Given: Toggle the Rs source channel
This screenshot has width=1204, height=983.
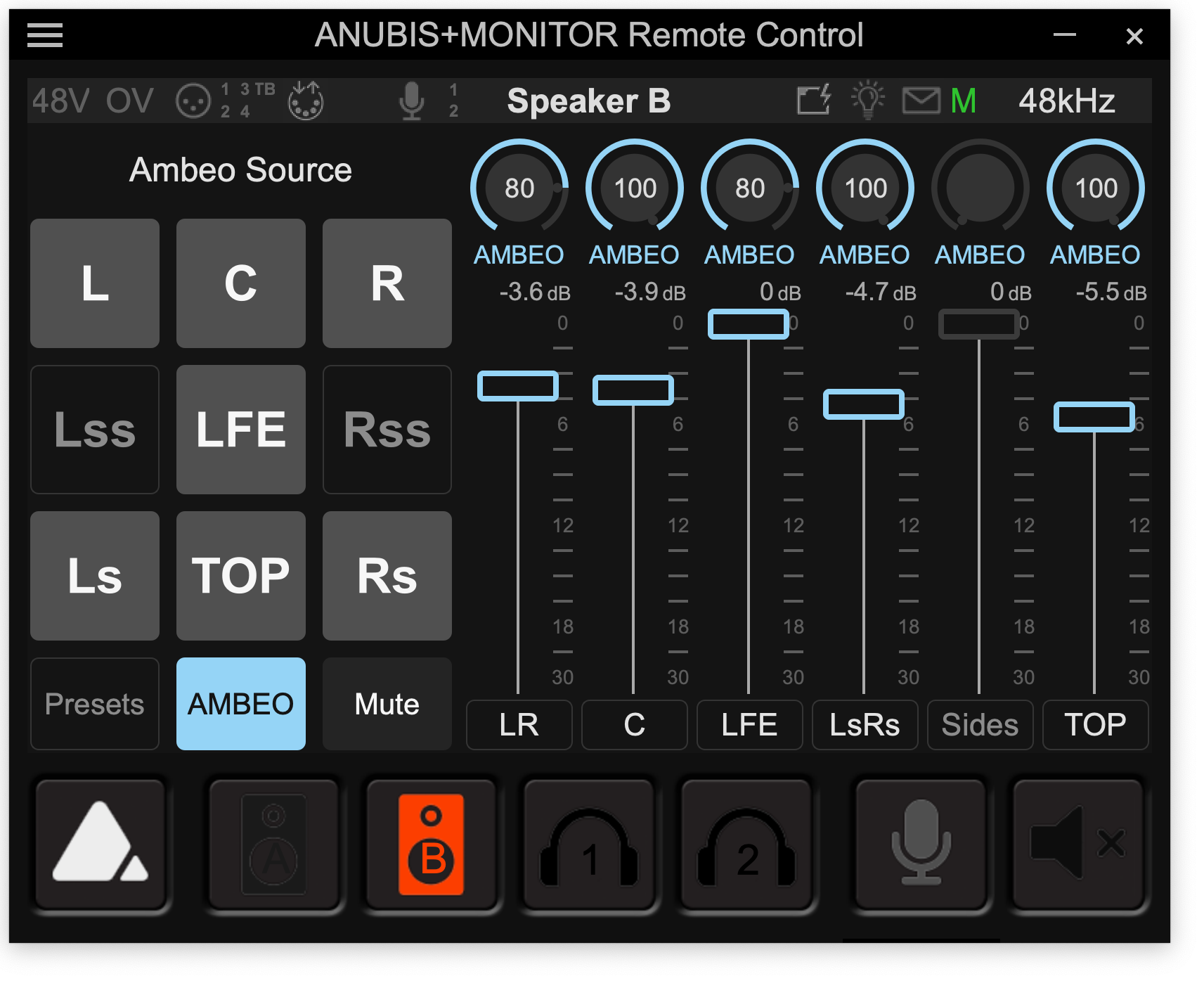Looking at the screenshot, I should click(x=387, y=576).
